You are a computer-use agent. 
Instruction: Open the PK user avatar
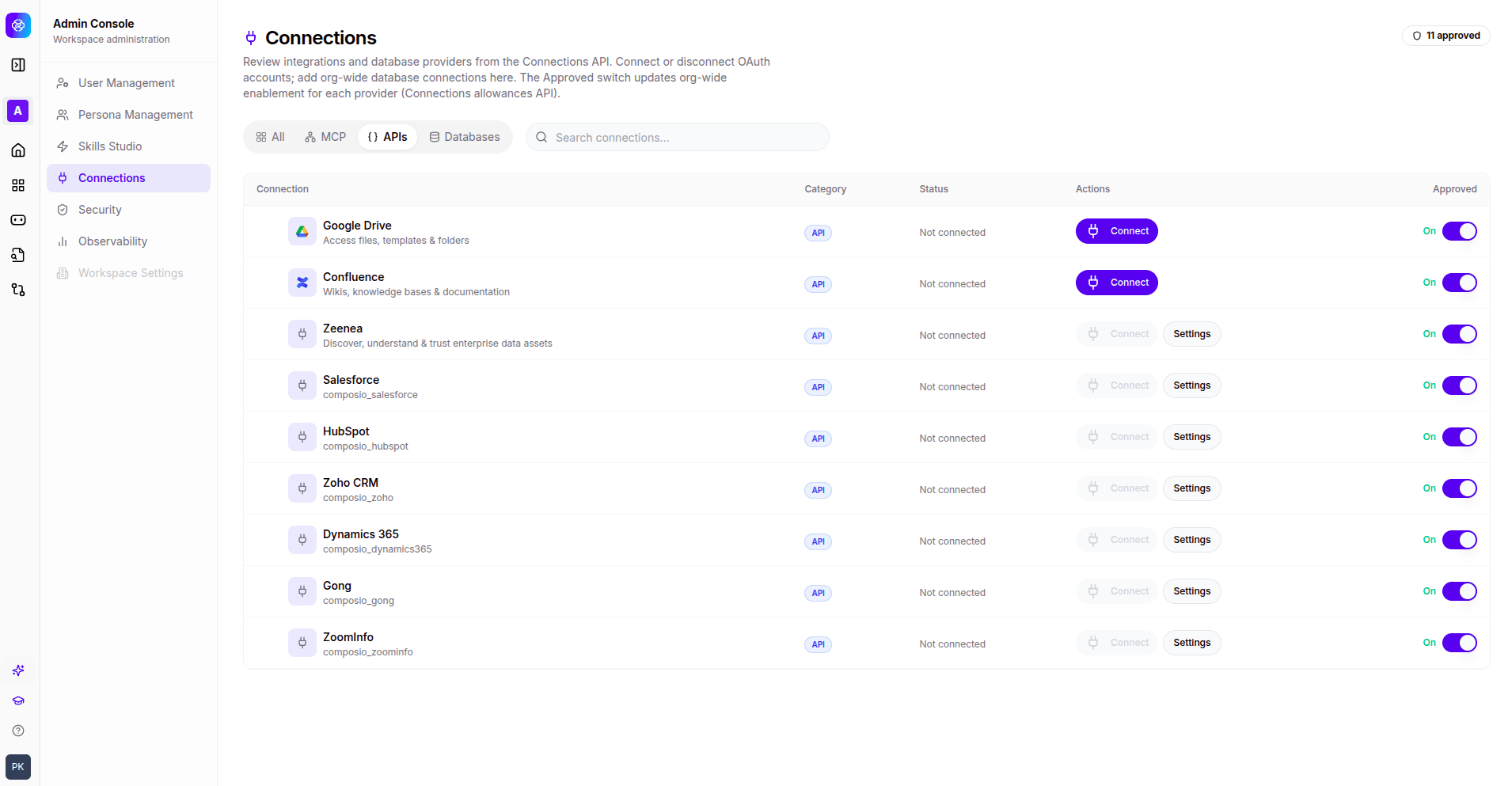(18, 767)
